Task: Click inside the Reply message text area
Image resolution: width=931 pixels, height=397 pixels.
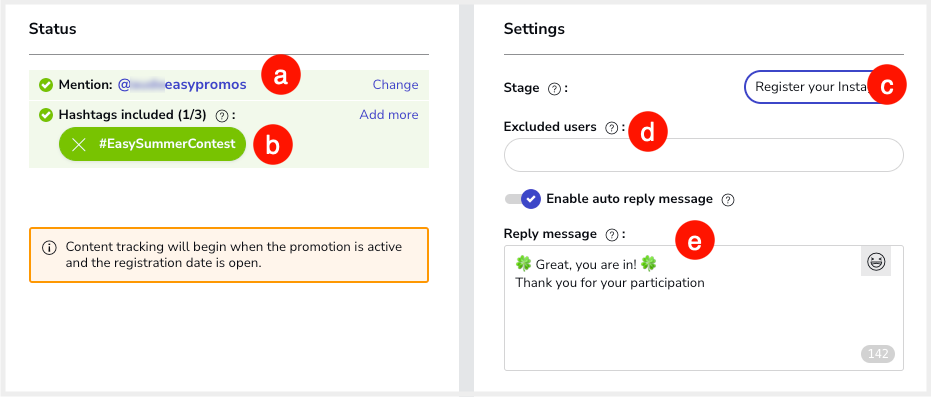Action: click(x=704, y=308)
